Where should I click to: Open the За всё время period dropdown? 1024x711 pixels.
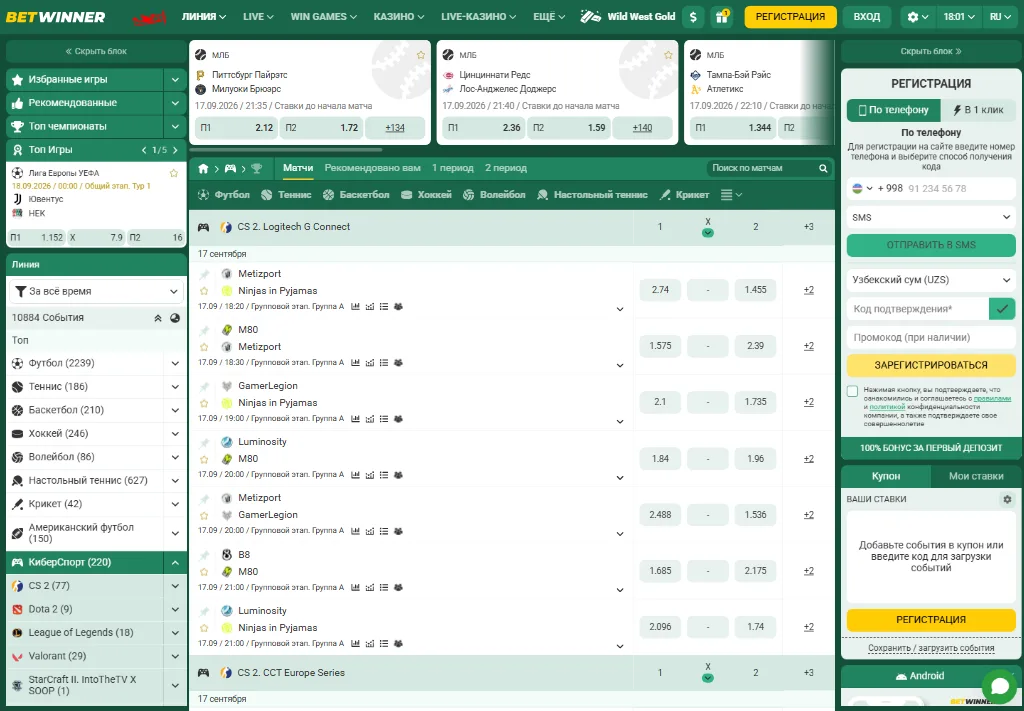click(97, 291)
